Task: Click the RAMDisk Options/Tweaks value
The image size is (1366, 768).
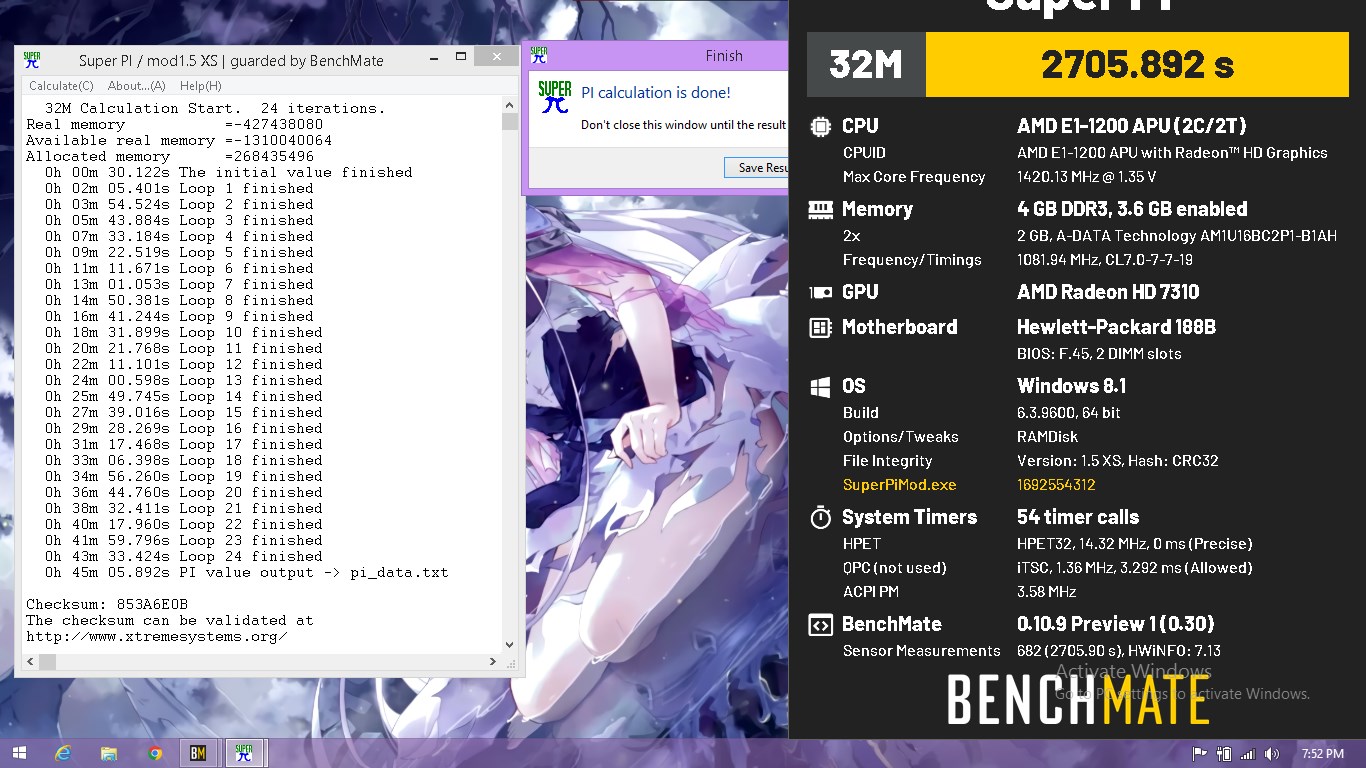Action: tap(1046, 437)
